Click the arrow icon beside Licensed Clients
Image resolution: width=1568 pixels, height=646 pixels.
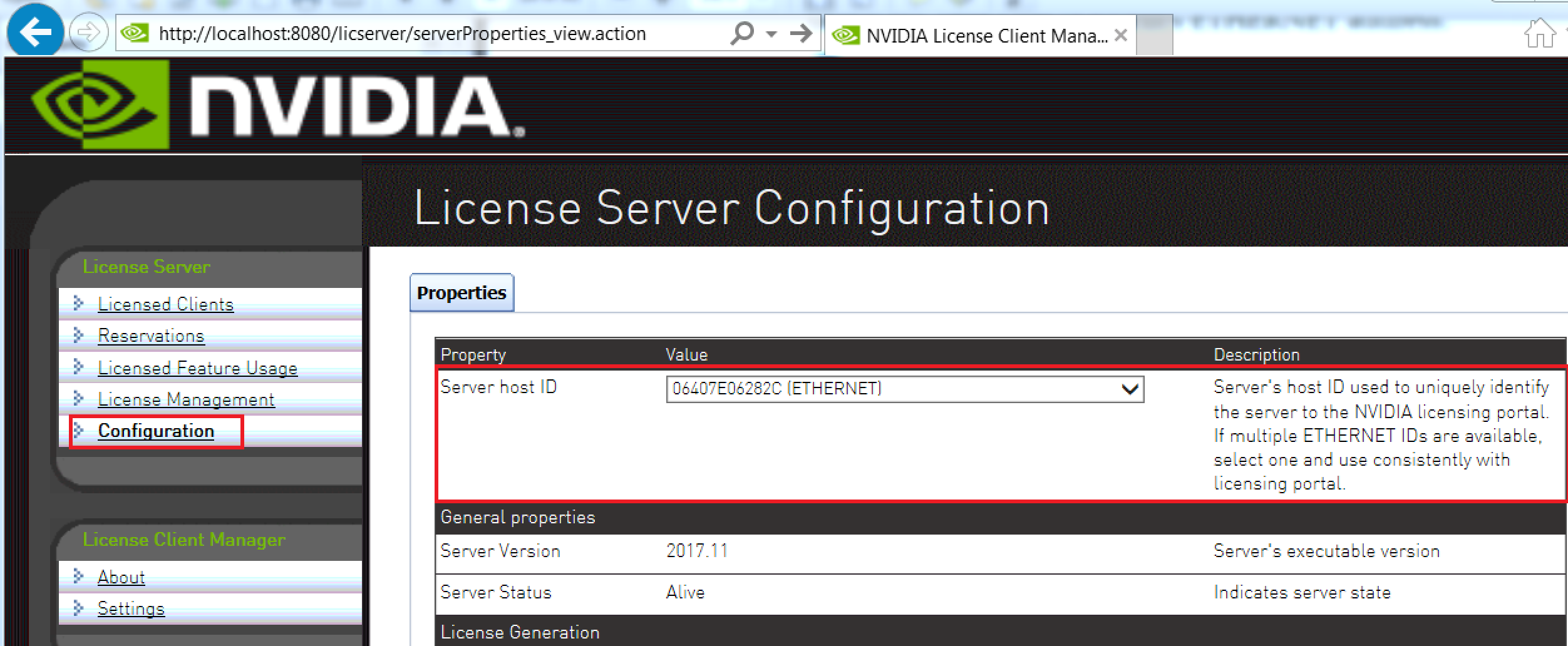click(78, 304)
